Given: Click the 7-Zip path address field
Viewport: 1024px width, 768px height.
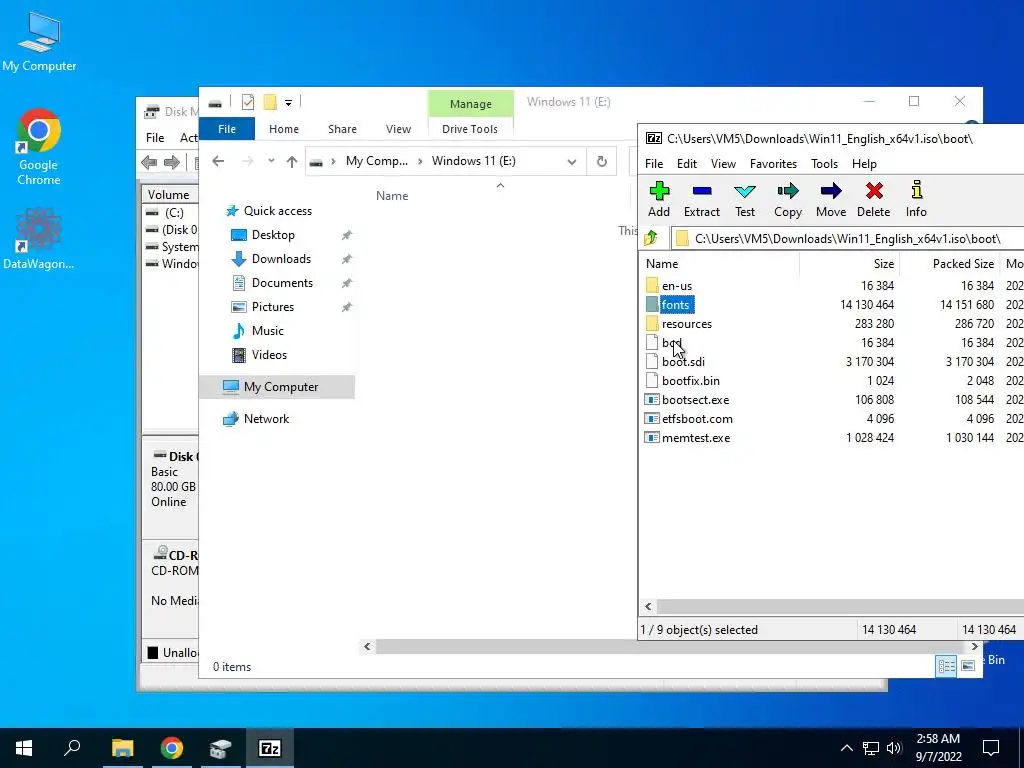Looking at the screenshot, I should tap(848, 238).
